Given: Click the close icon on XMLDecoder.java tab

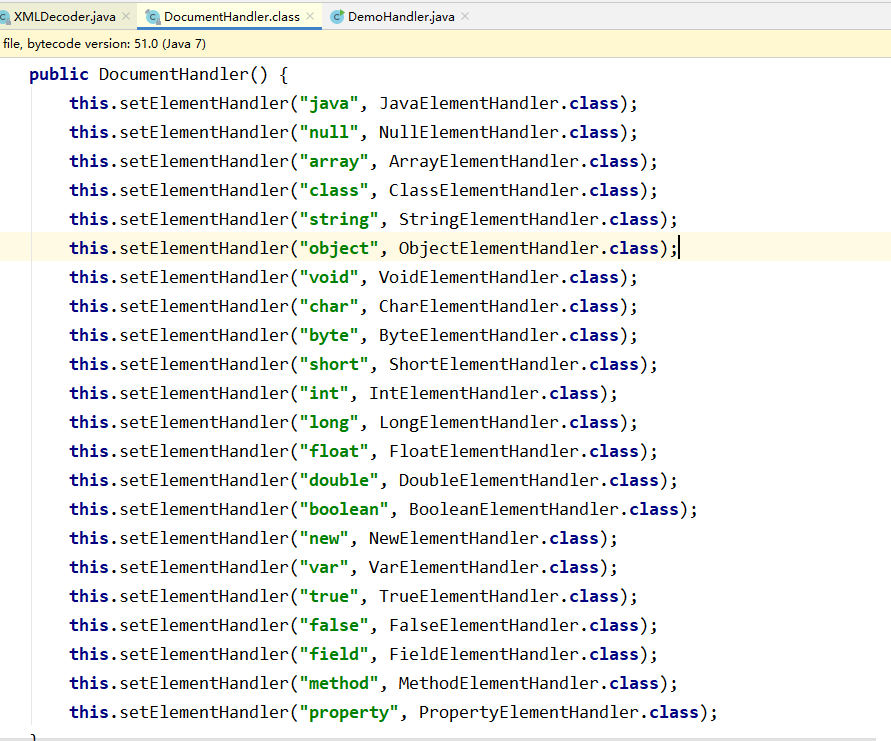Looking at the screenshot, I should click(126, 17).
